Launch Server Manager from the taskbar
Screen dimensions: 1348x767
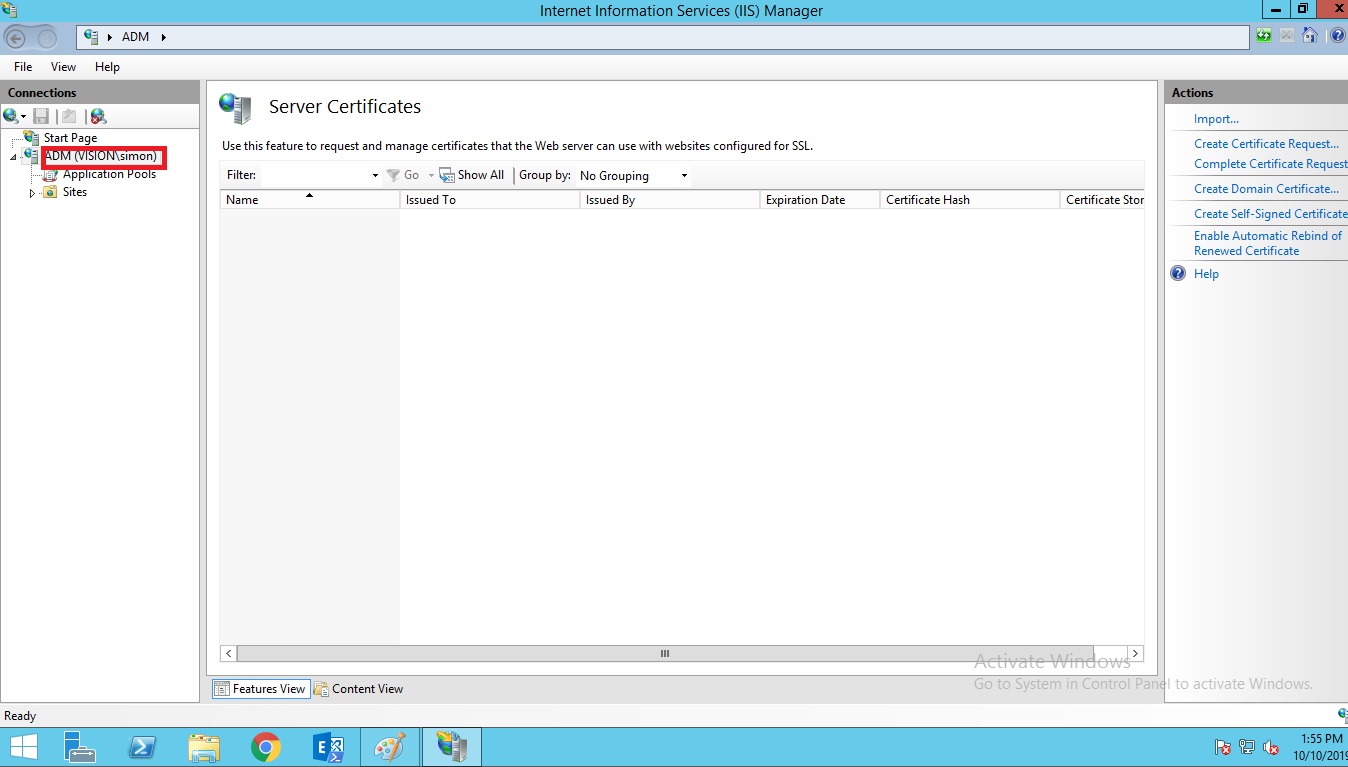pos(80,747)
